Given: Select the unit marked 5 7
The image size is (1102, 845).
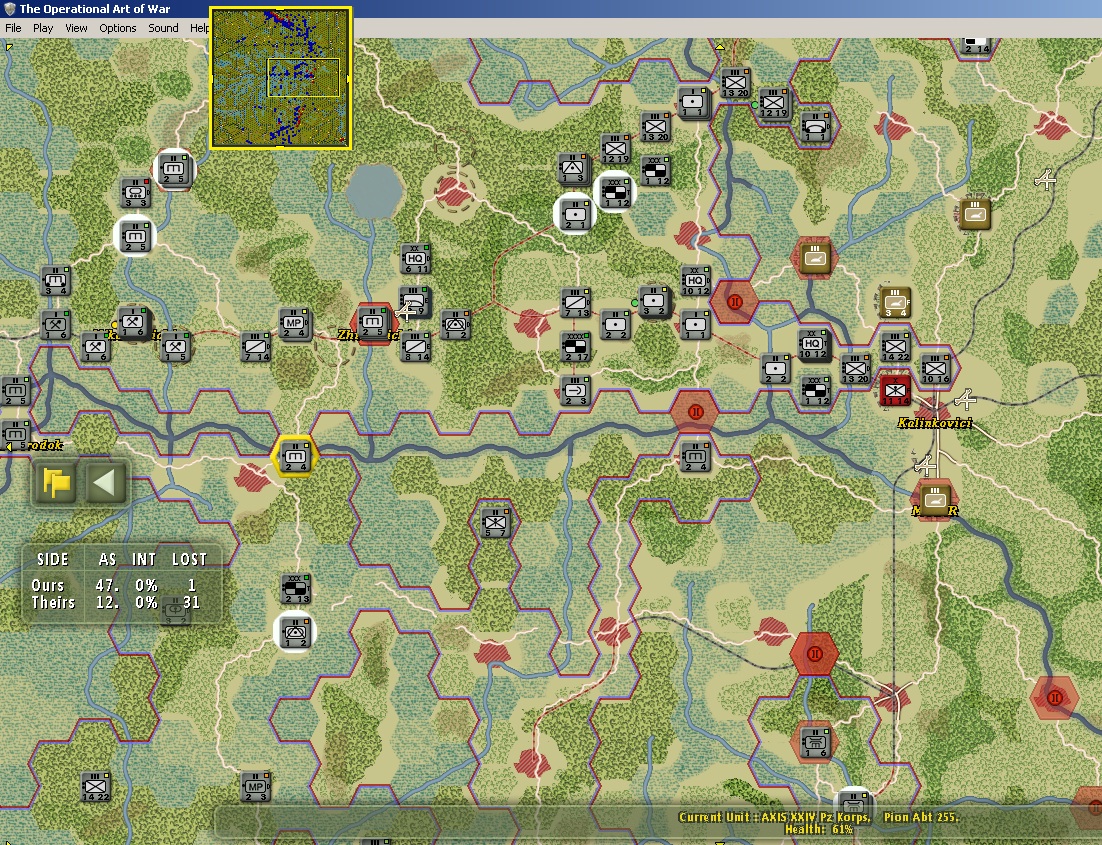Looking at the screenshot, I should click(495, 523).
